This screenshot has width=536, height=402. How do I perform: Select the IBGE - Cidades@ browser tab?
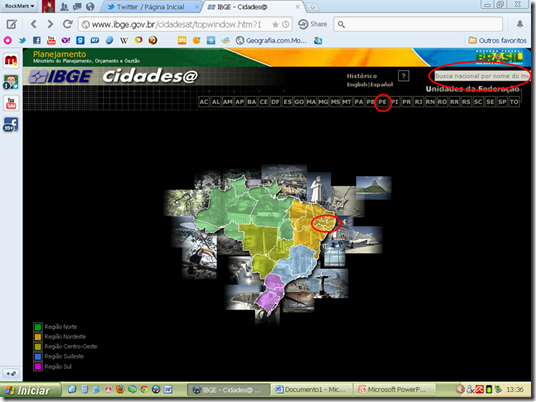pyautogui.click(x=253, y=7)
